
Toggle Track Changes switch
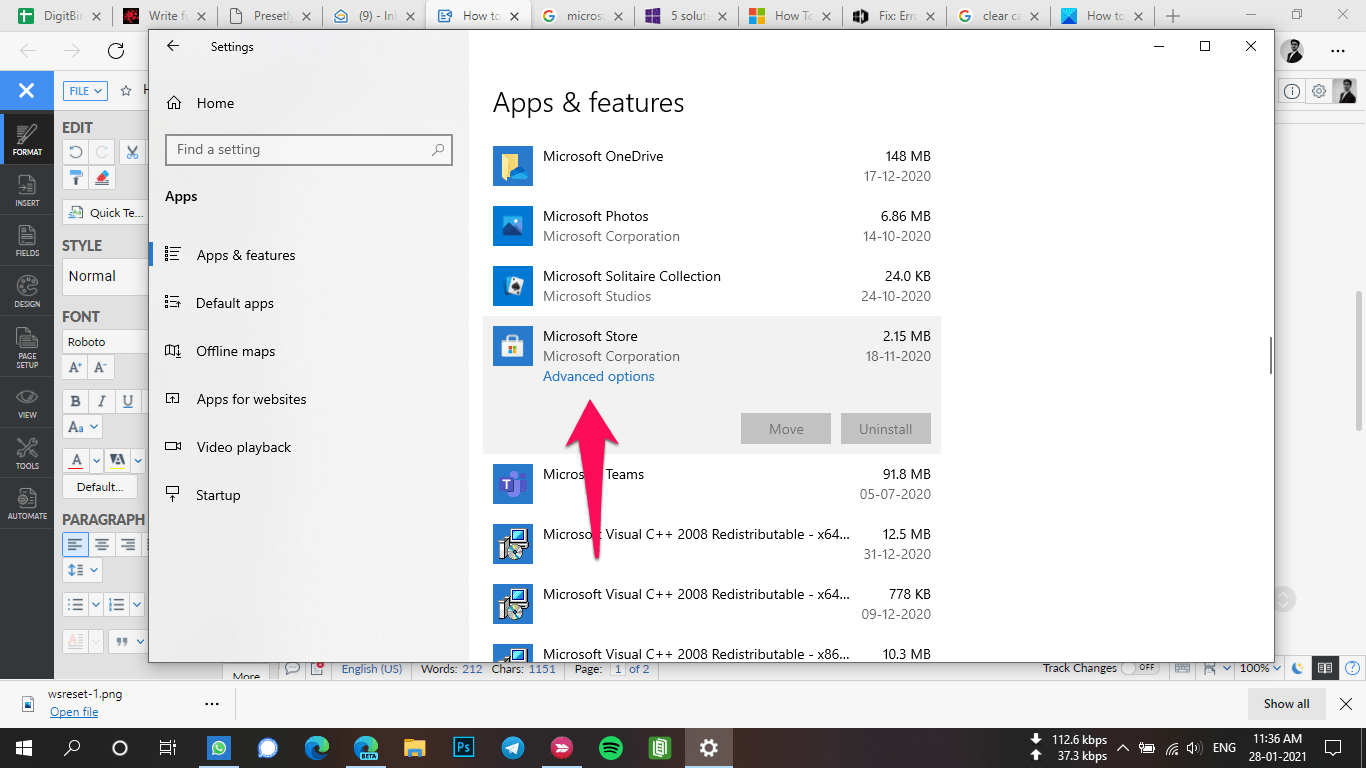tap(1140, 668)
